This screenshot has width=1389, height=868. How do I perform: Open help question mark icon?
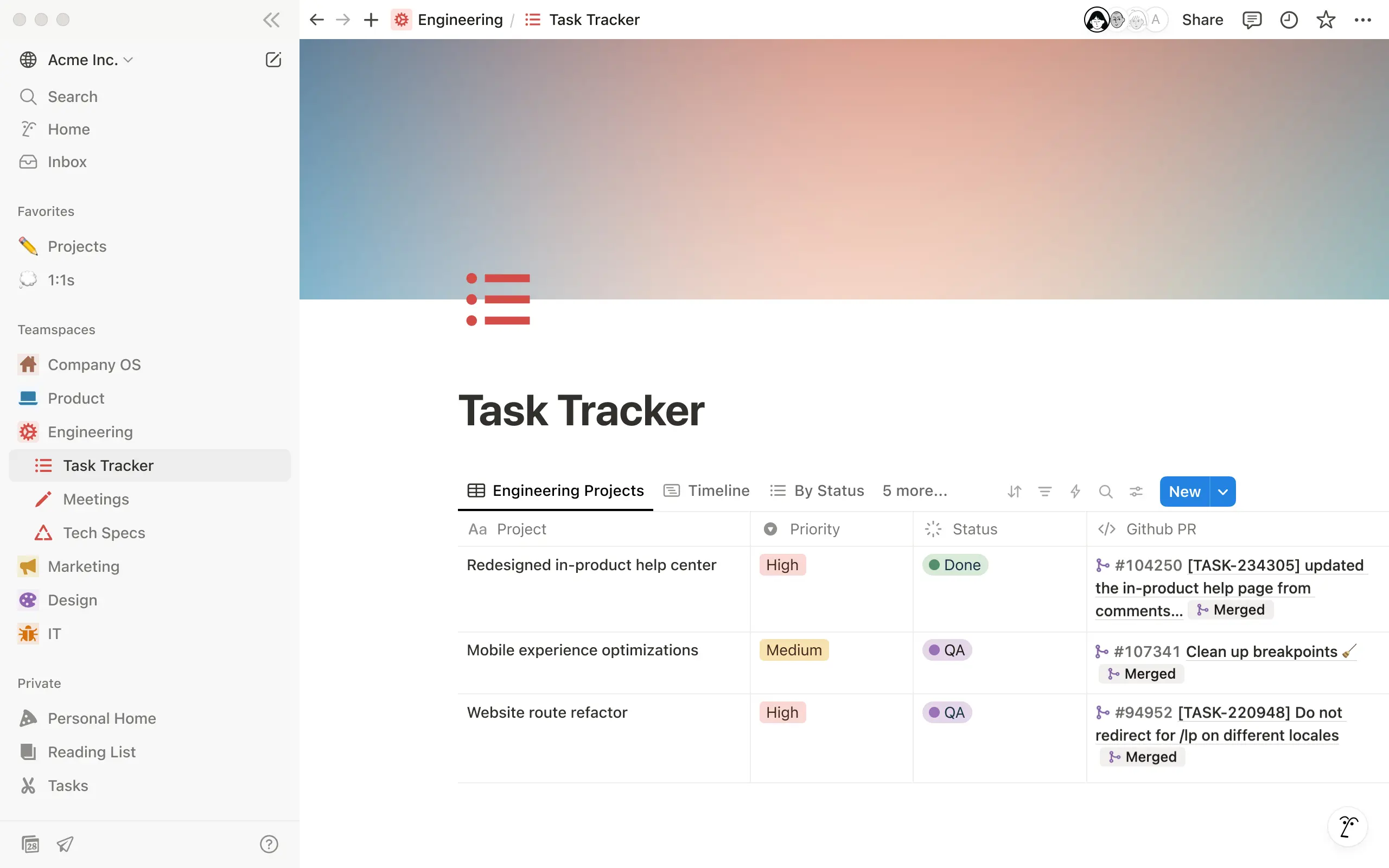tap(269, 844)
